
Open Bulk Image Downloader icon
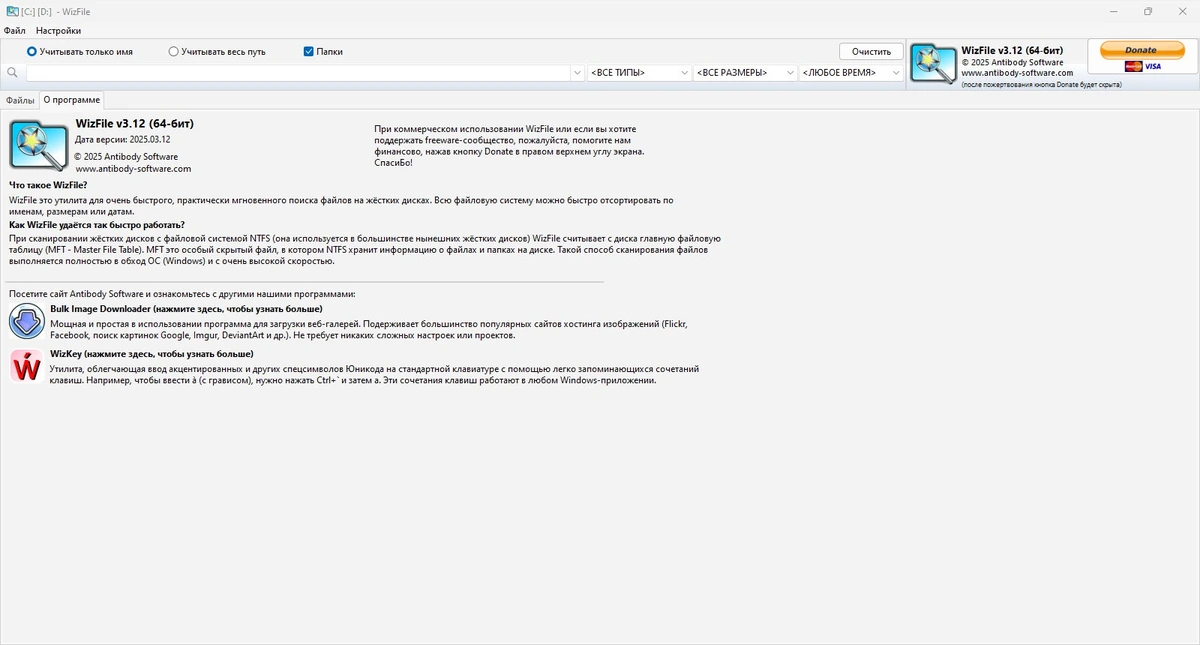pyautogui.click(x=25, y=322)
